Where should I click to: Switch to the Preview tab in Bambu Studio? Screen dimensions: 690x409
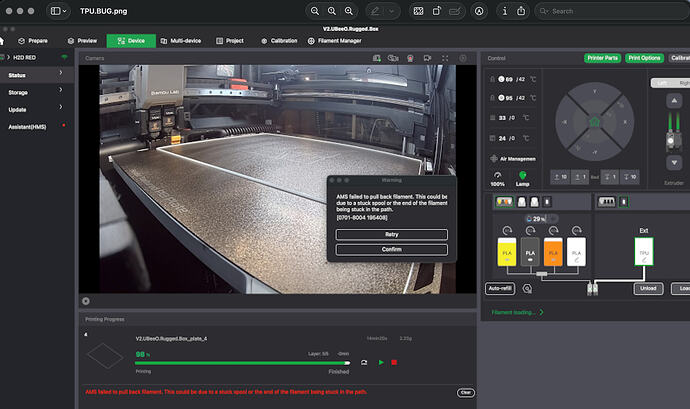[82, 41]
